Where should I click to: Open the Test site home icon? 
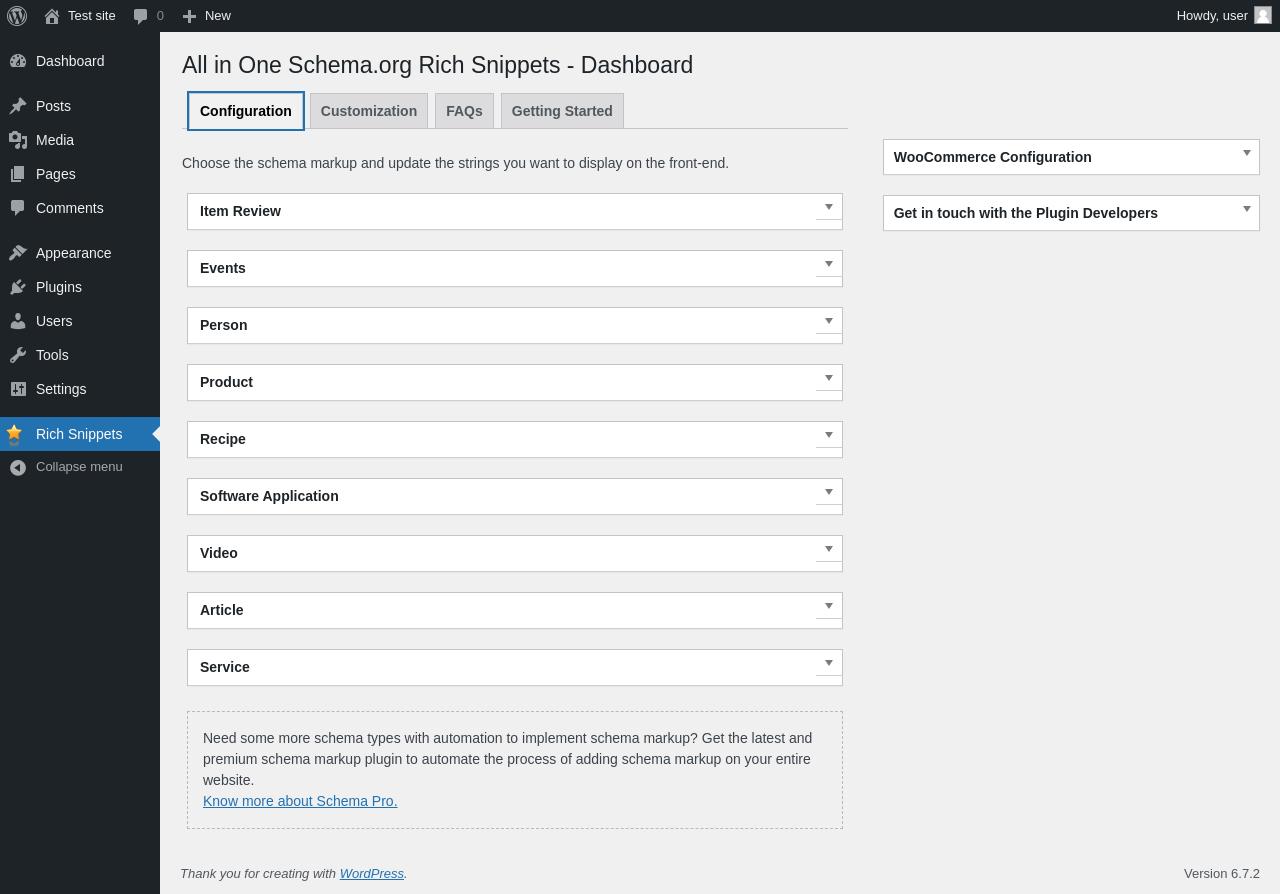(x=52, y=16)
